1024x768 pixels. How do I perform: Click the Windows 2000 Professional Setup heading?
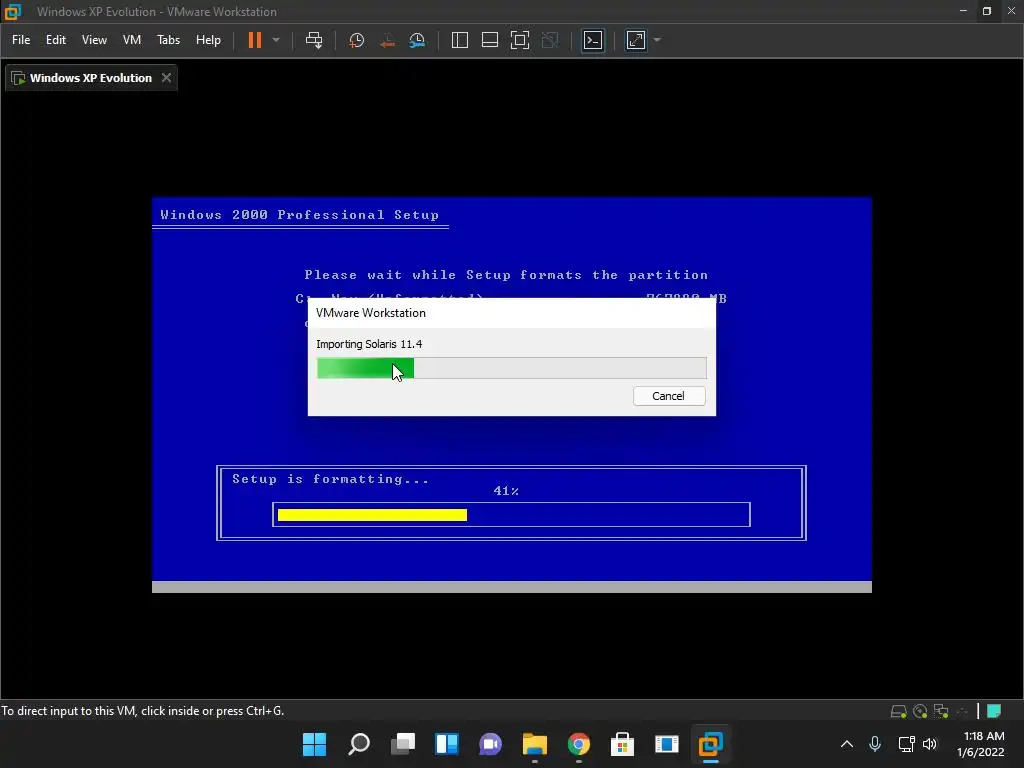(x=300, y=215)
